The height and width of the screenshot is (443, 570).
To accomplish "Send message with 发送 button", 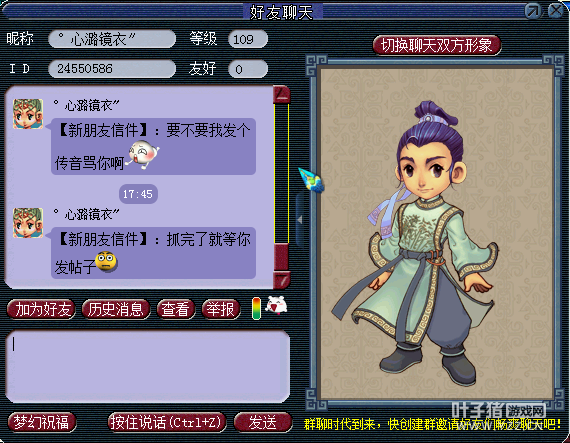I will click(262, 422).
